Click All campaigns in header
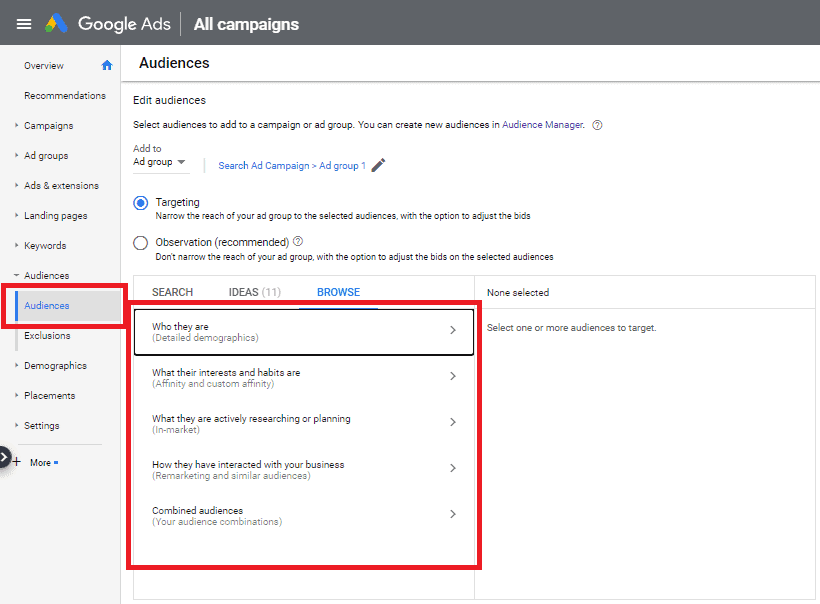This screenshot has width=820, height=604. pyautogui.click(x=246, y=24)
